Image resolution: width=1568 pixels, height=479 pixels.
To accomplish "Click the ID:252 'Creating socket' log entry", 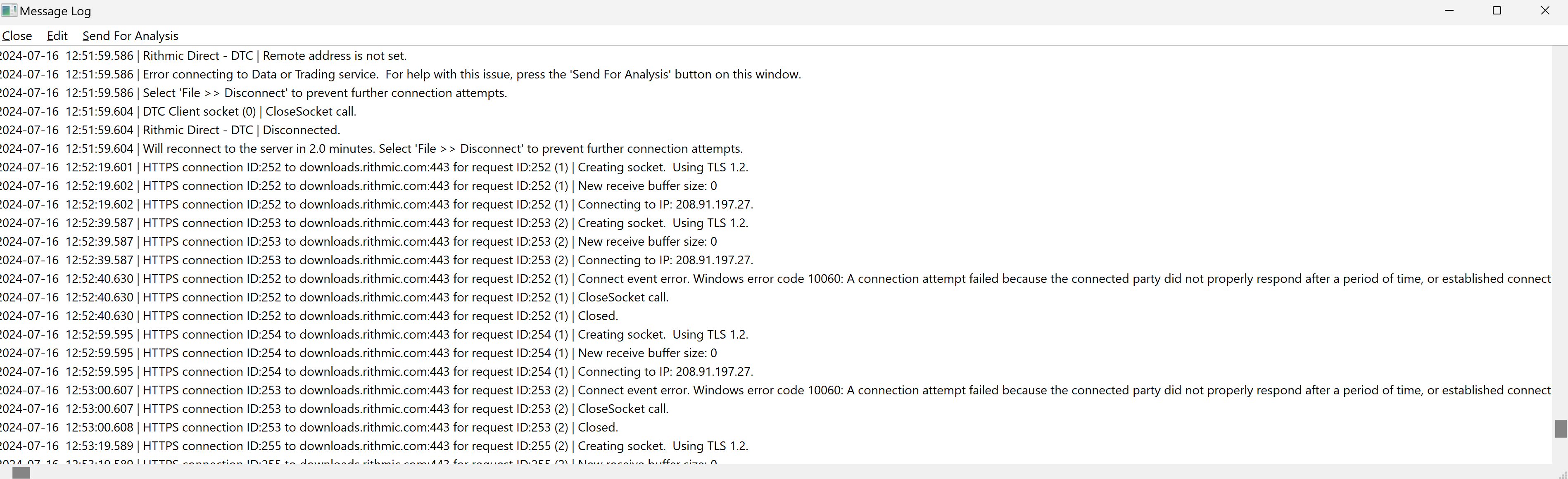I will (445, 167).
